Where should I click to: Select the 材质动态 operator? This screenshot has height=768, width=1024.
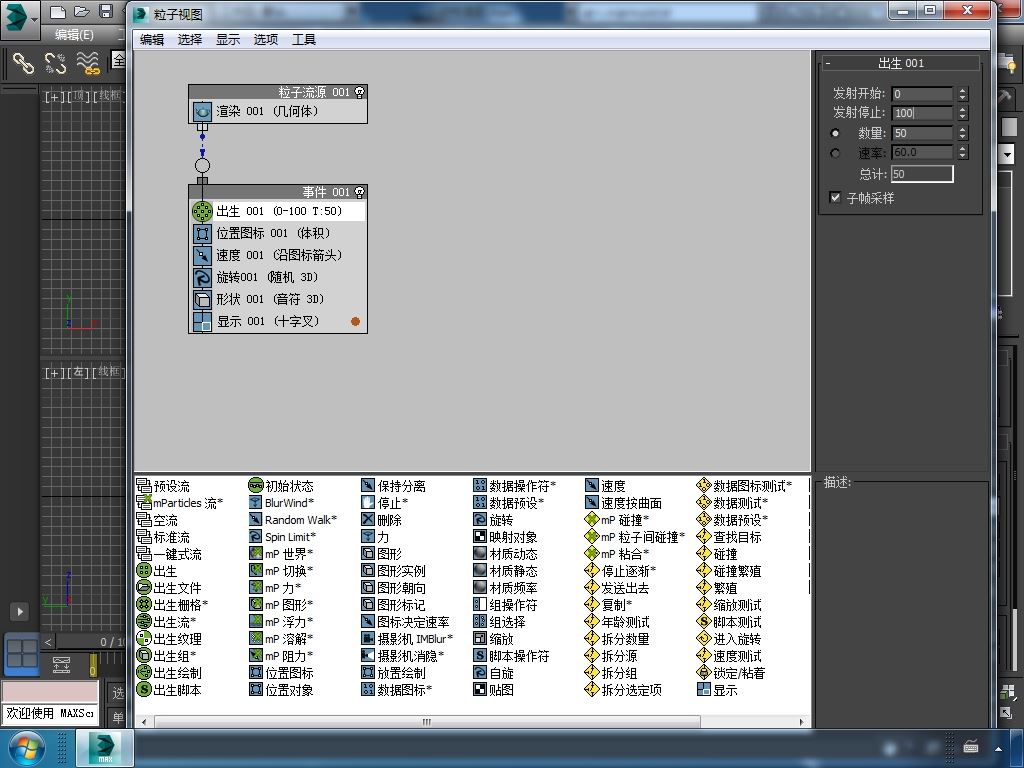pos(505,554)
